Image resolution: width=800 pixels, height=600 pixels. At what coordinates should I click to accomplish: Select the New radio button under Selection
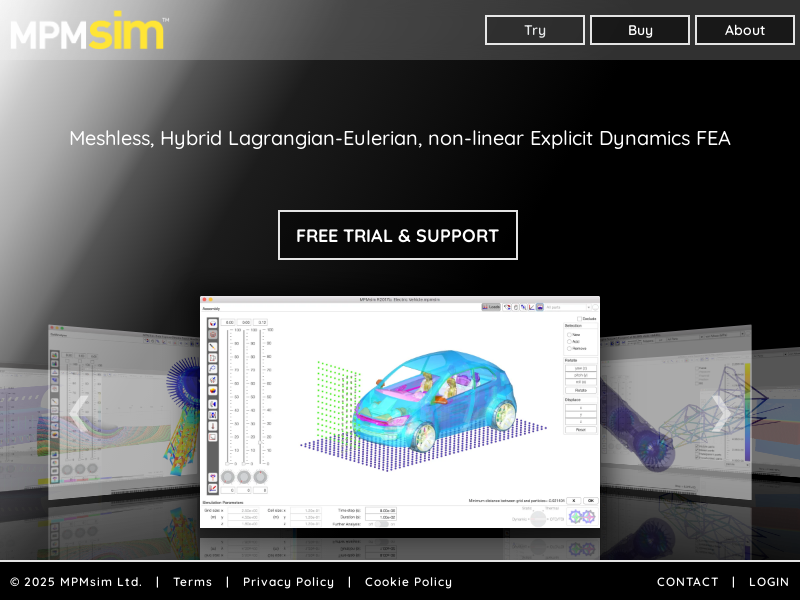570,334
